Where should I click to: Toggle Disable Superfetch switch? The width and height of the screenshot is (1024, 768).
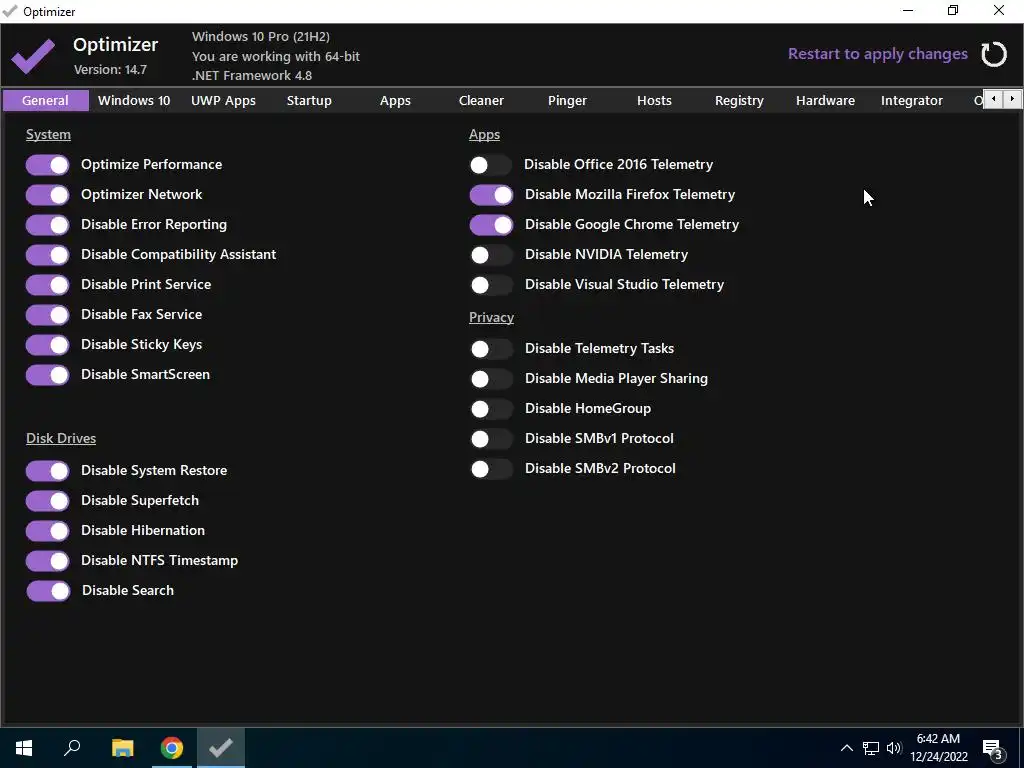click(x=48, y=501)
